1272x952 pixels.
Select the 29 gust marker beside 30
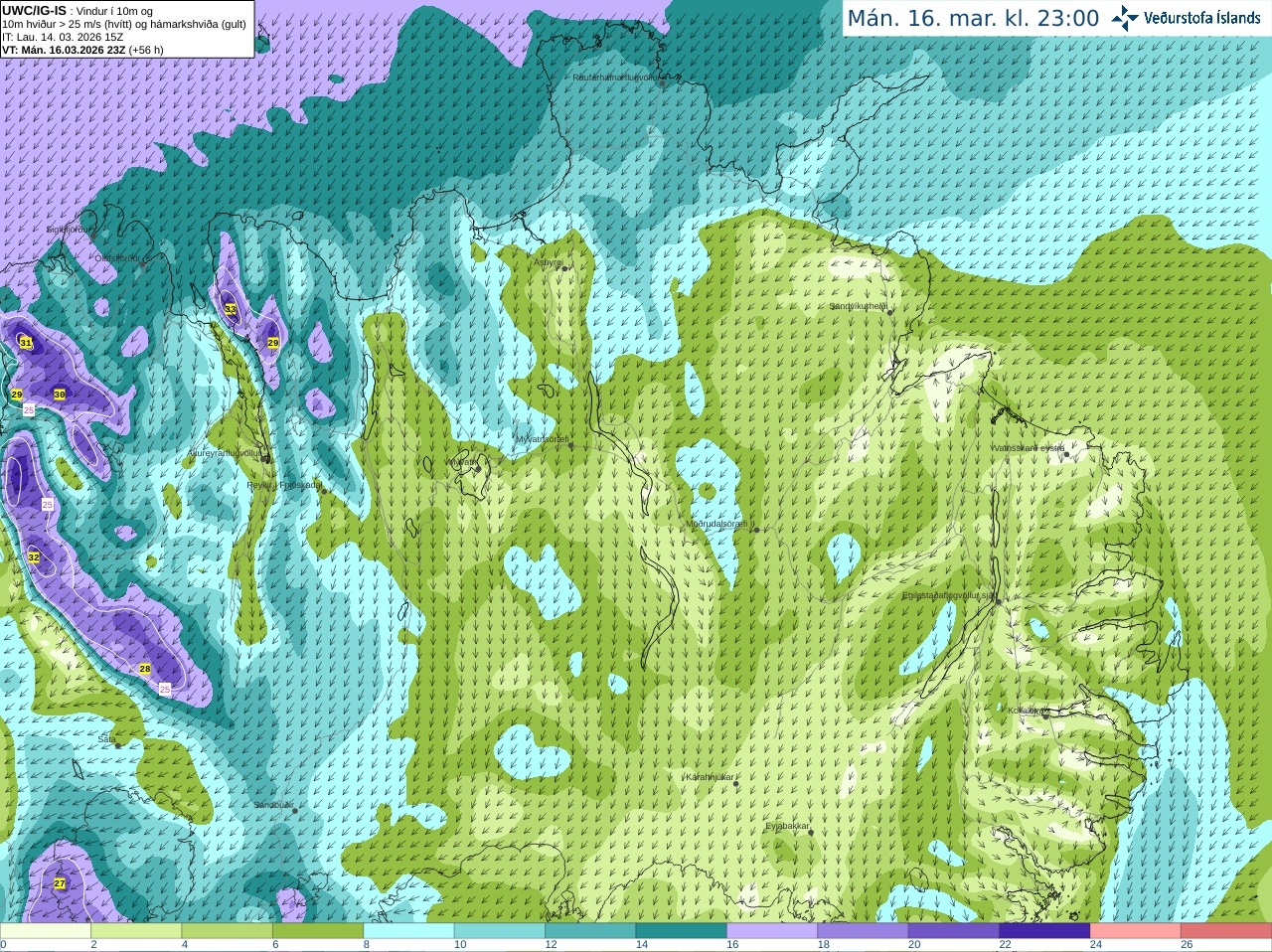(17, 395)
